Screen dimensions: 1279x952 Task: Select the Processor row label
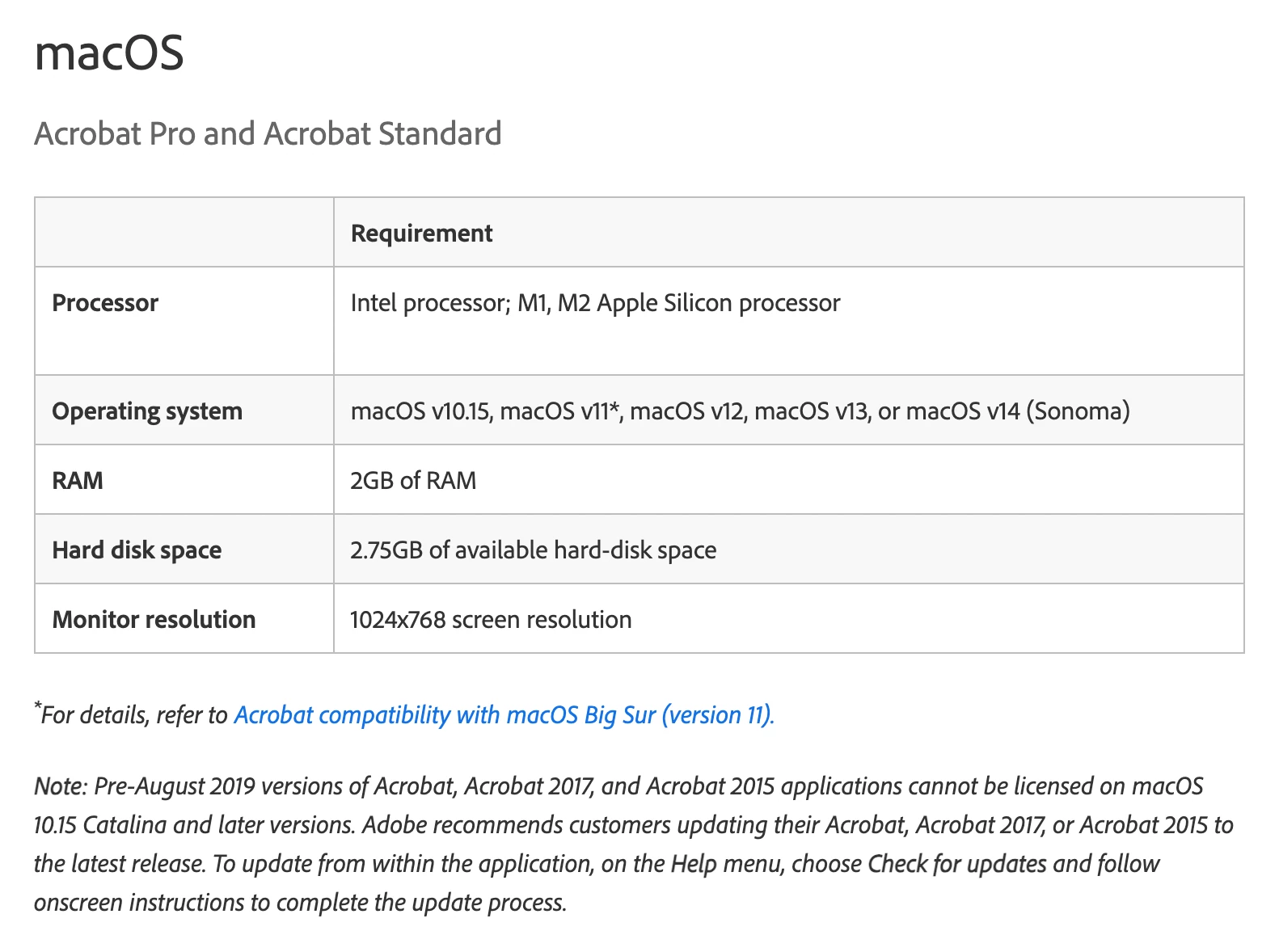pyautogui.click(x=105, y=303)
